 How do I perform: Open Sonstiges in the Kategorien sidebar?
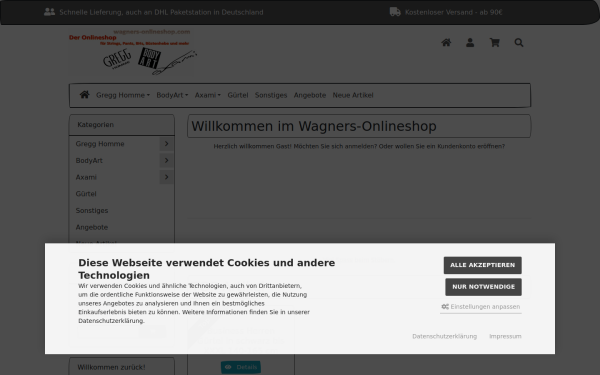[92, 210]
